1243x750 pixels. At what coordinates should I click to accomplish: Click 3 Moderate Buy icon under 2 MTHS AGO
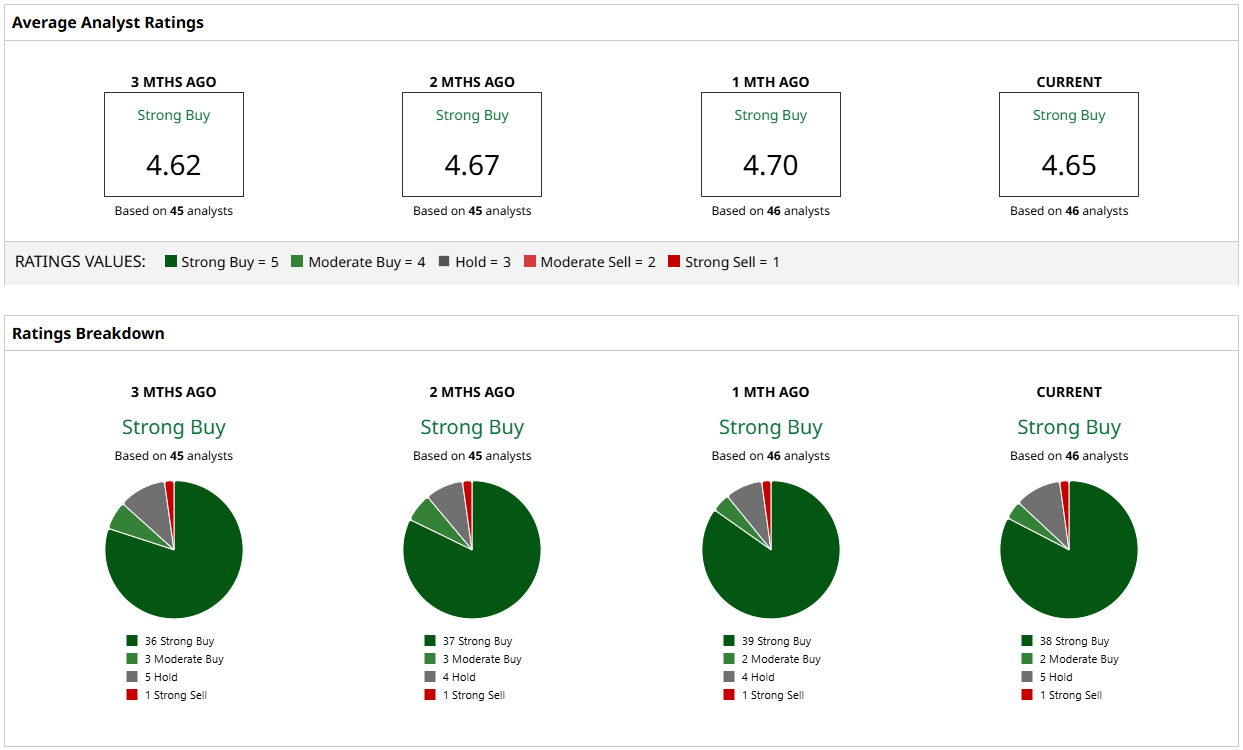(x=430, y=659)
